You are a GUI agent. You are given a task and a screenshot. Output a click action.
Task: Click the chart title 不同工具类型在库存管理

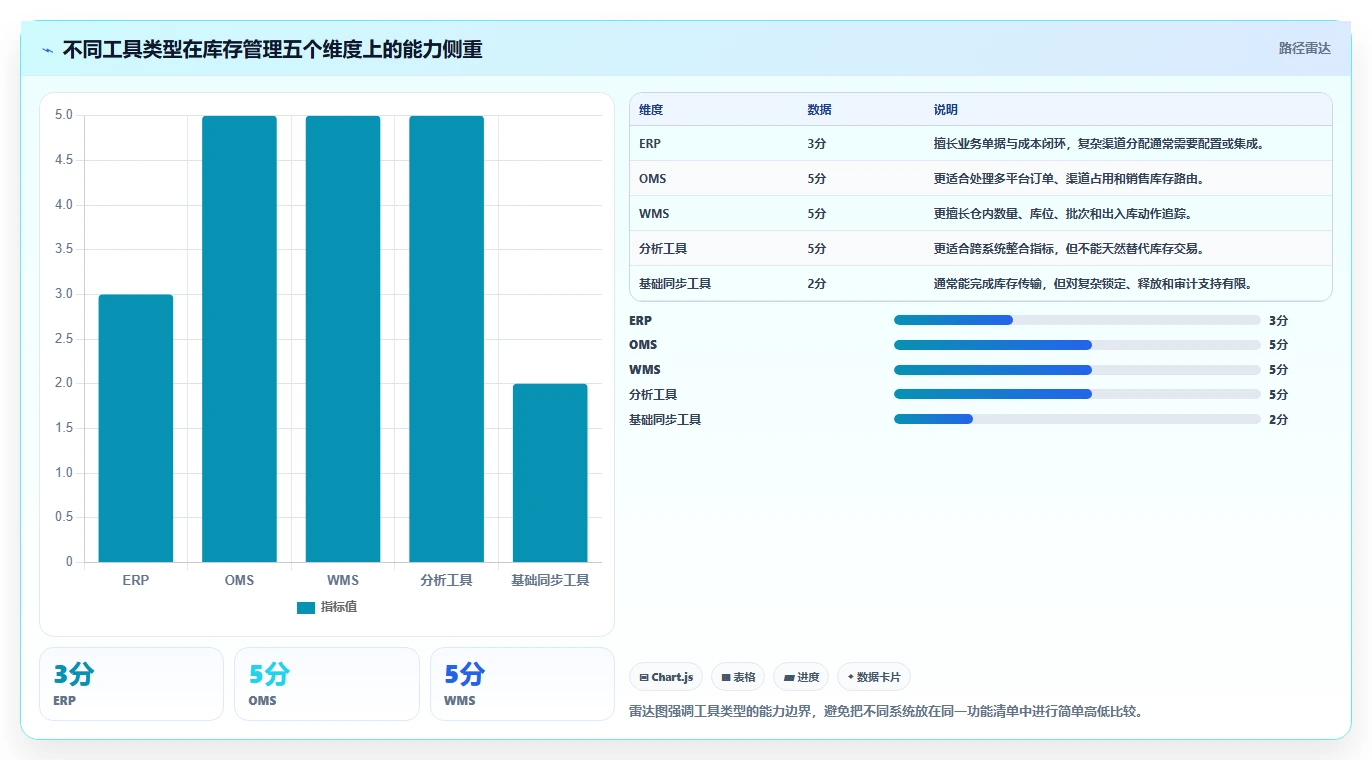click(x=273, y=49)
